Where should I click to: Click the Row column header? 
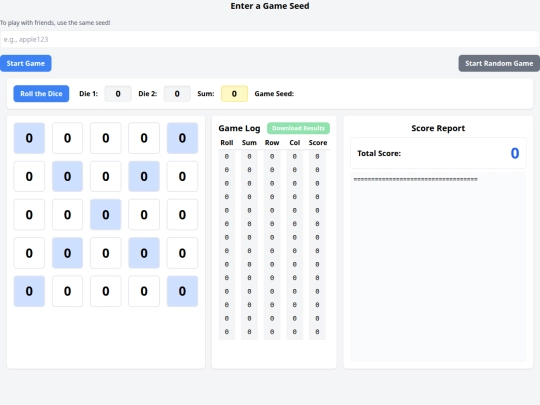[x=272, y=143]
